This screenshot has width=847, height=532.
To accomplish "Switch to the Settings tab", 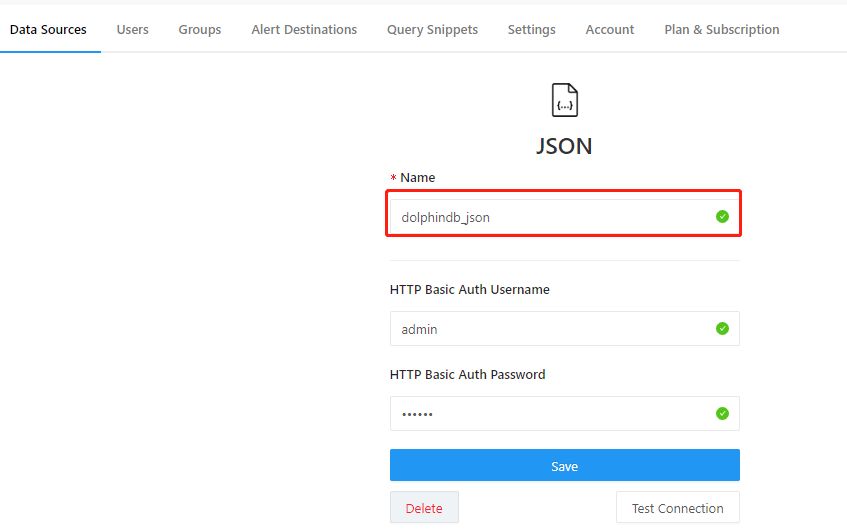I will pyautogui.click(x=531, y=29).
